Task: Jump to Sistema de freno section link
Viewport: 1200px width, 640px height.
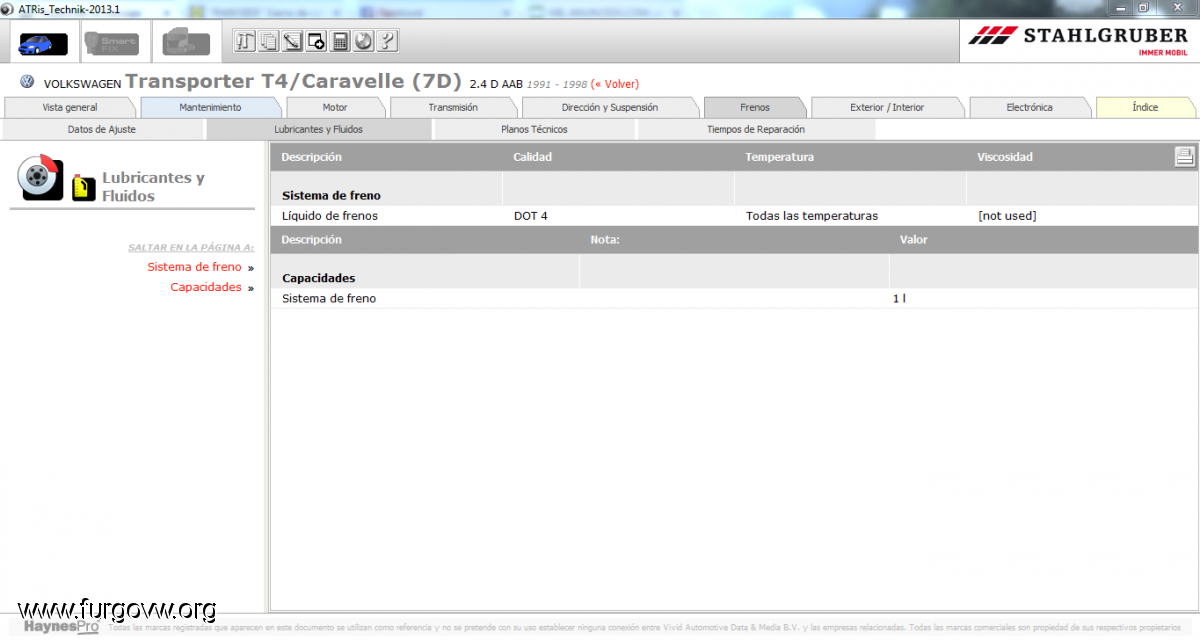Action: [194, 267]
